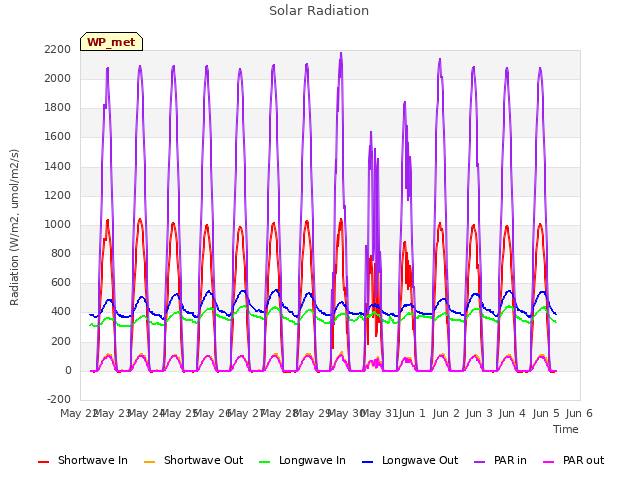Click the Jun 2 x-axis date label
The width and height of the screenshot is (640, 480).
tap(446, 413)
